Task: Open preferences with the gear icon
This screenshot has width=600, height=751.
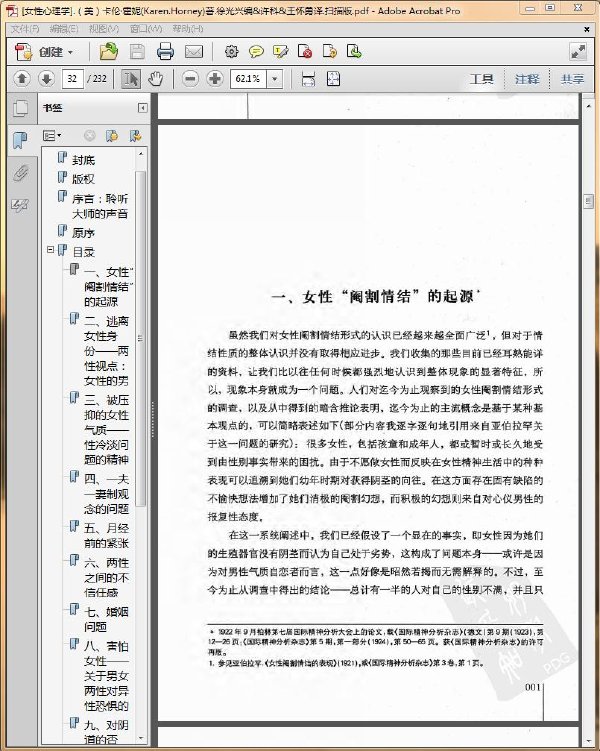Action: tap(231, 51)
